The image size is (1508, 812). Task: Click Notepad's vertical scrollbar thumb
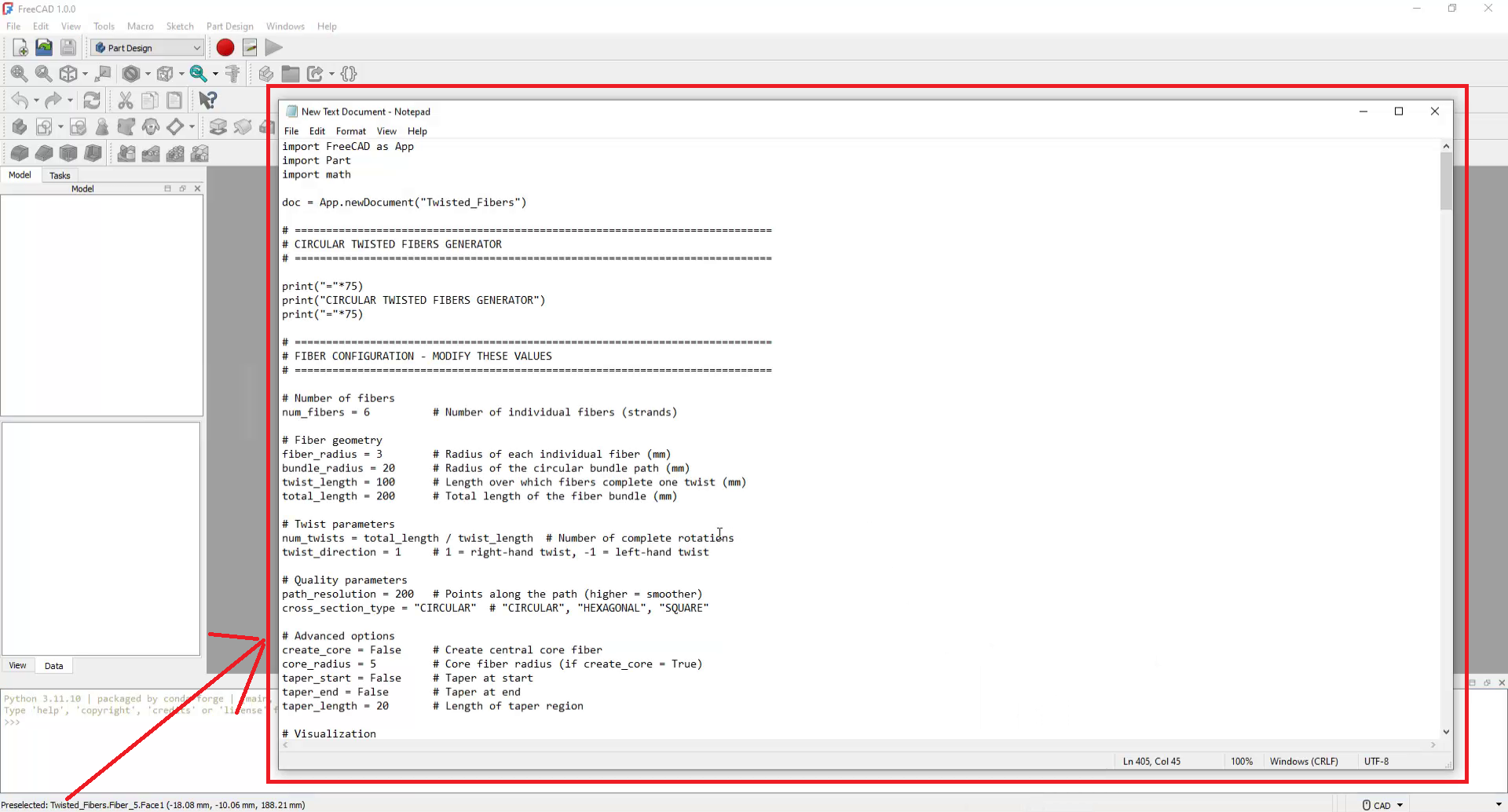tap(1446, 181)
